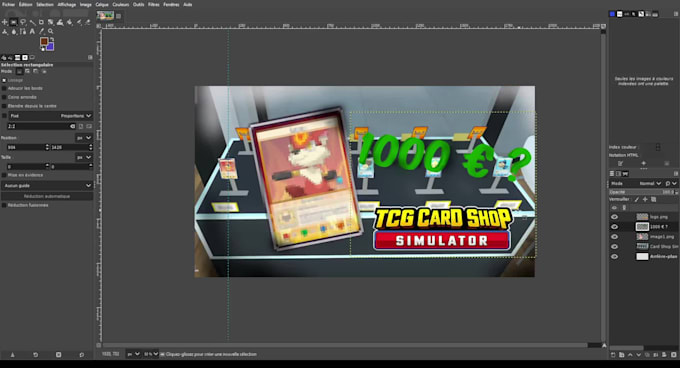Clear the 2:2 aspect ratio field
Viewport: 680px width, 368px height.
coord(72,126)
